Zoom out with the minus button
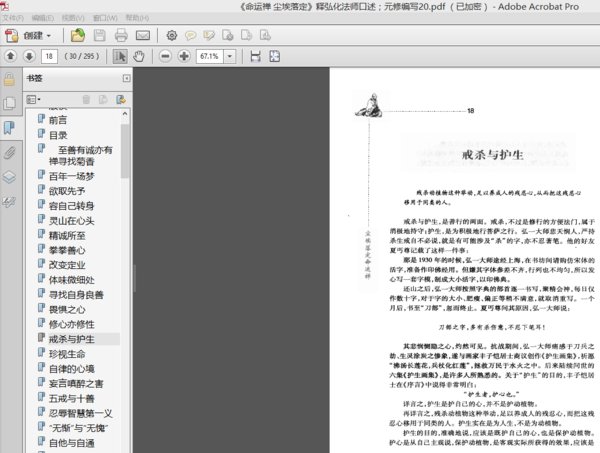Viewport: 600px width, 453px height. click(165, 56)
